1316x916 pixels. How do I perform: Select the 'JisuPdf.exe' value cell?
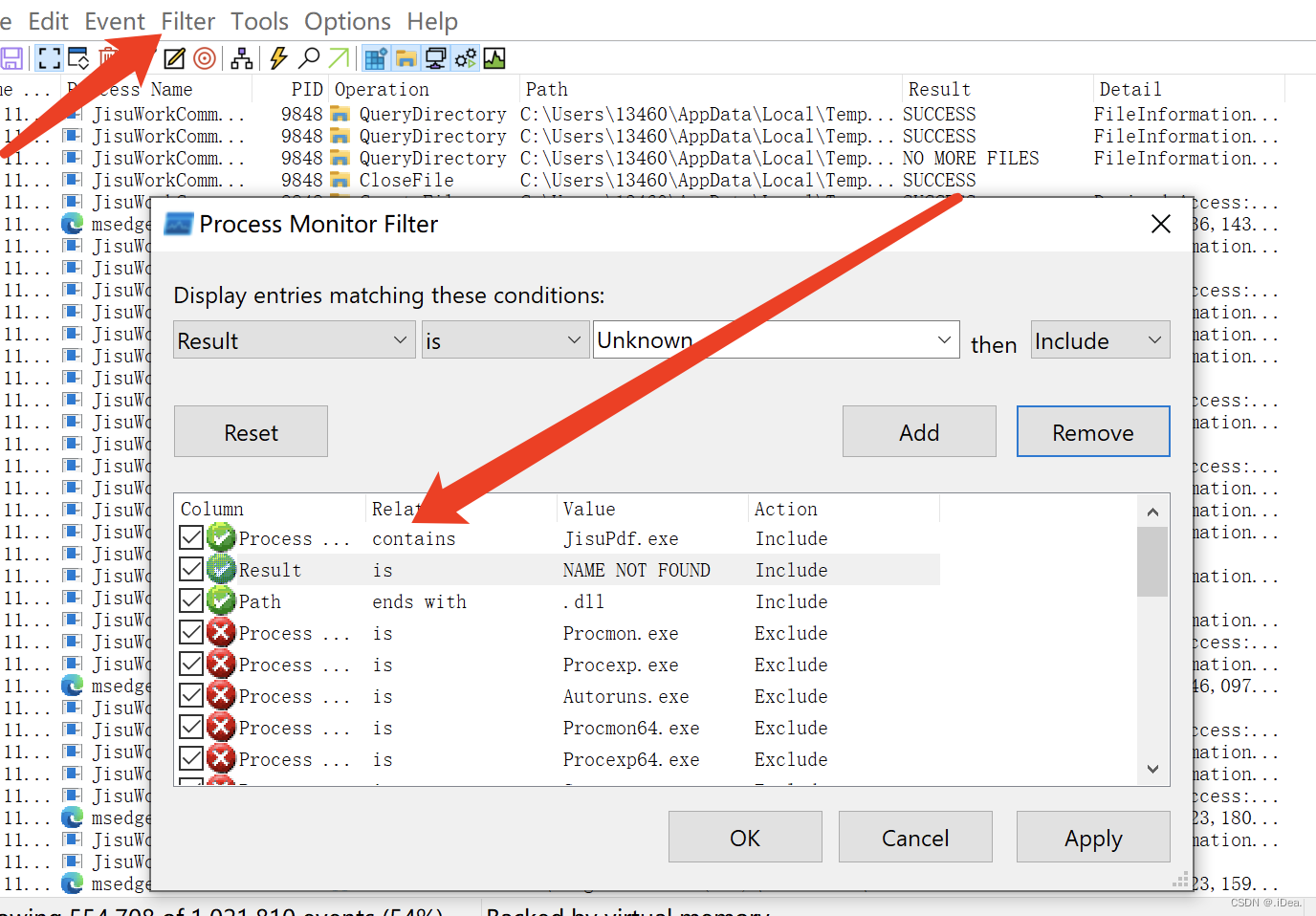point(621,538)
